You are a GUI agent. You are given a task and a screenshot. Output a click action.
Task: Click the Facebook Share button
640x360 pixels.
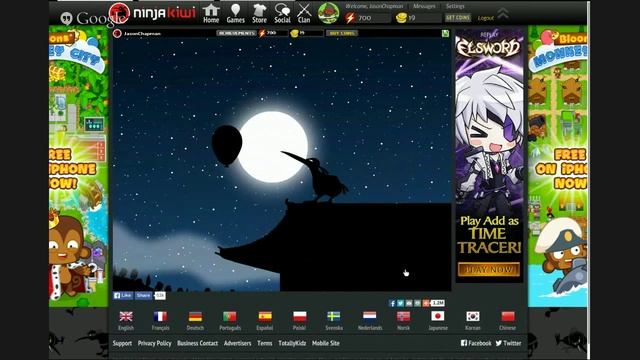(143, 296)
